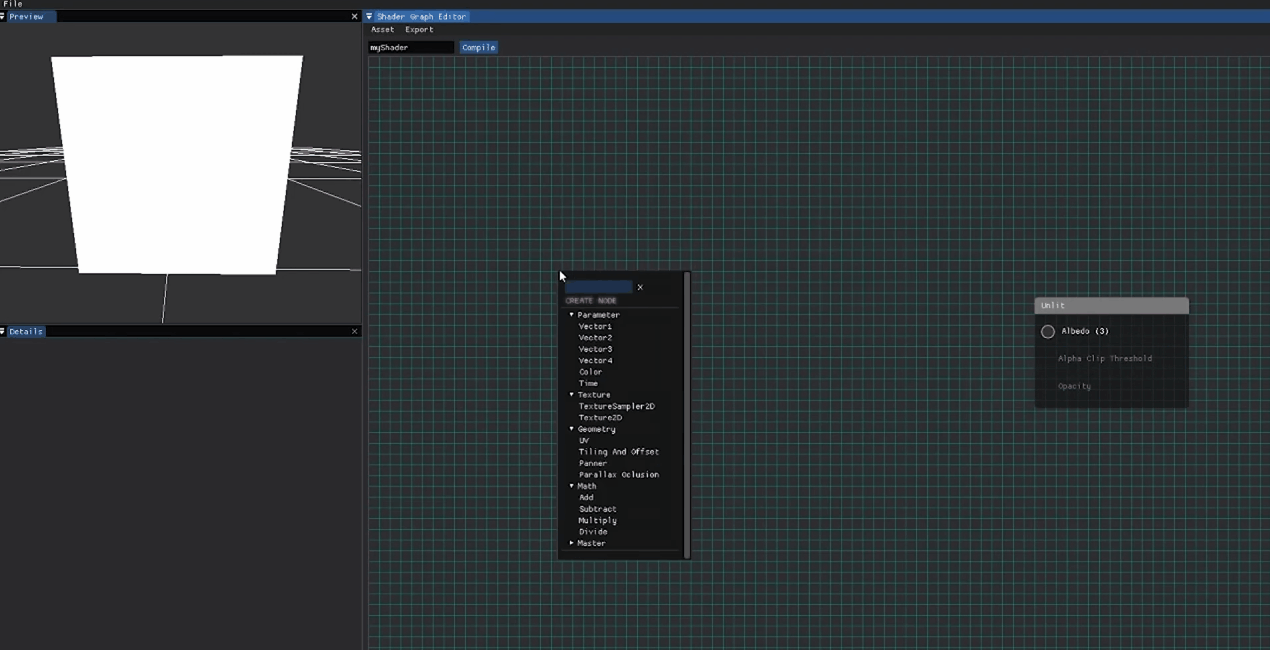Collapse the Details panel triangle icon
This screenshot has height=650, width=1270.
pos(3,331)
